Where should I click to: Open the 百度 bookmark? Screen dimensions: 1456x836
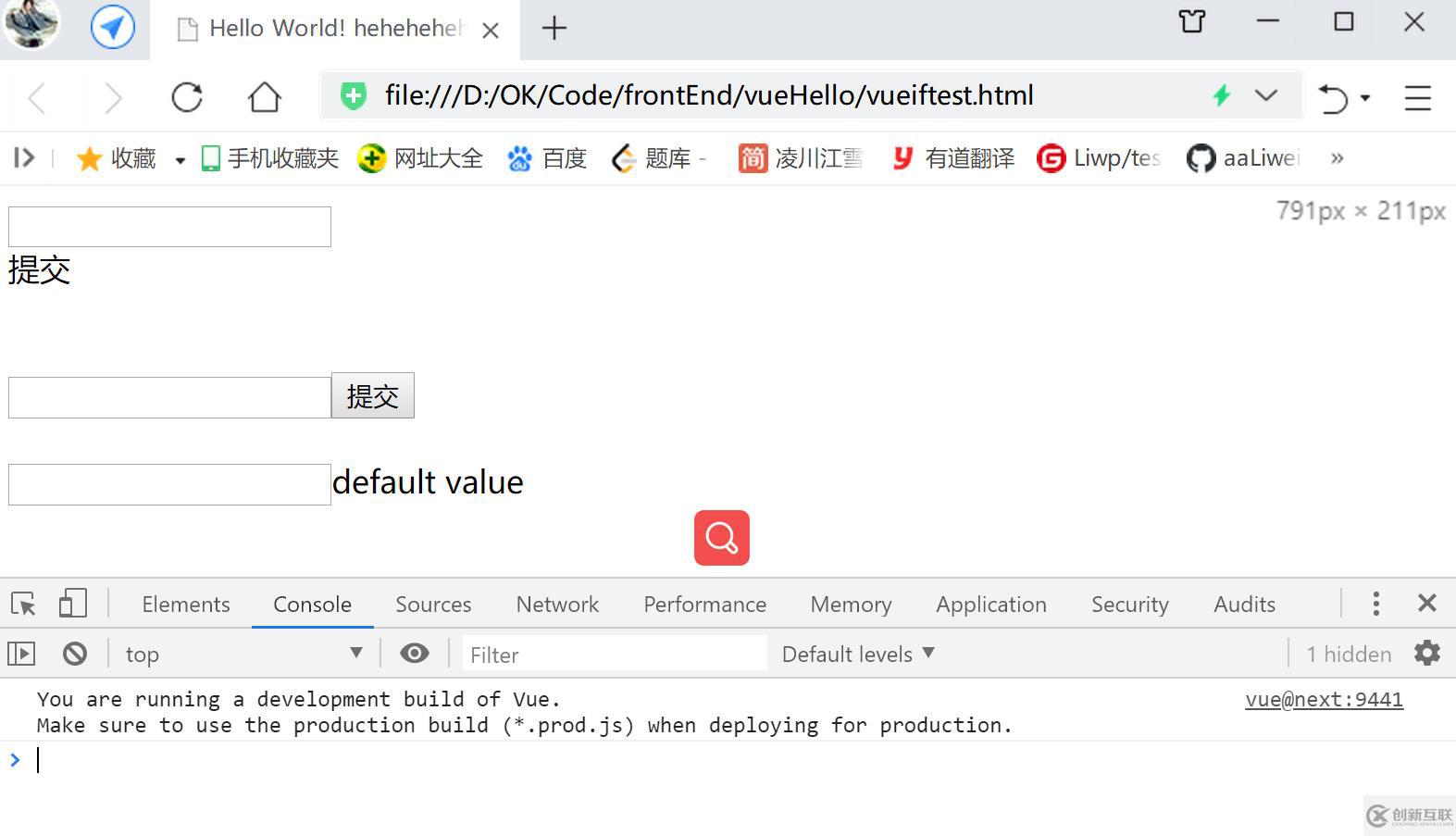tap(547, 158)
